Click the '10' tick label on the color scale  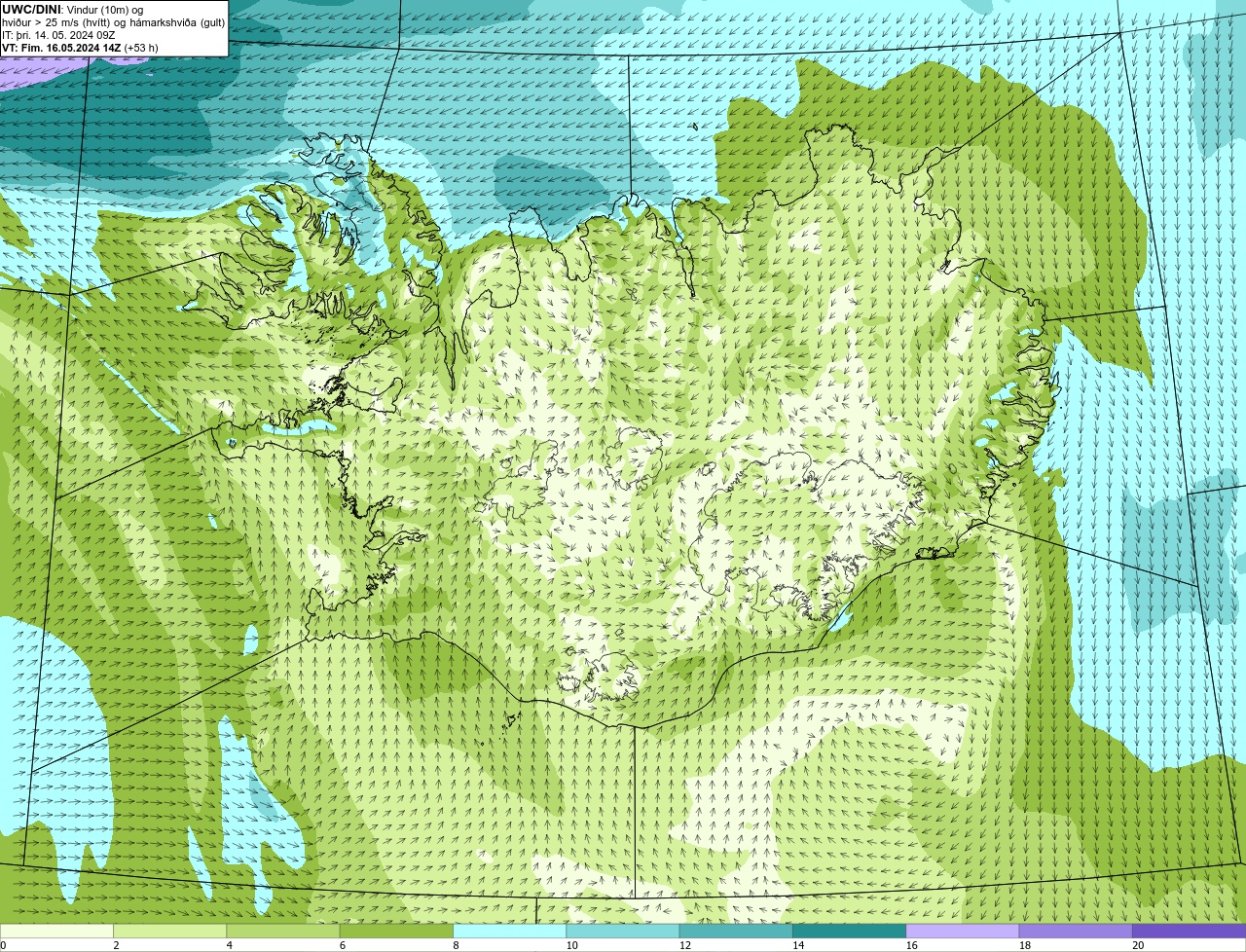[572, 945]
